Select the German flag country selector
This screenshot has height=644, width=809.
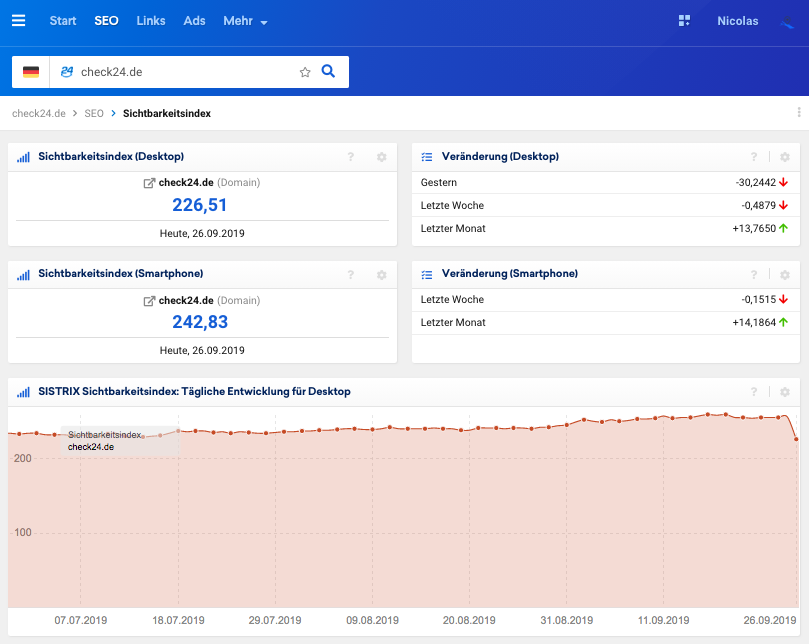pos(31,72)
